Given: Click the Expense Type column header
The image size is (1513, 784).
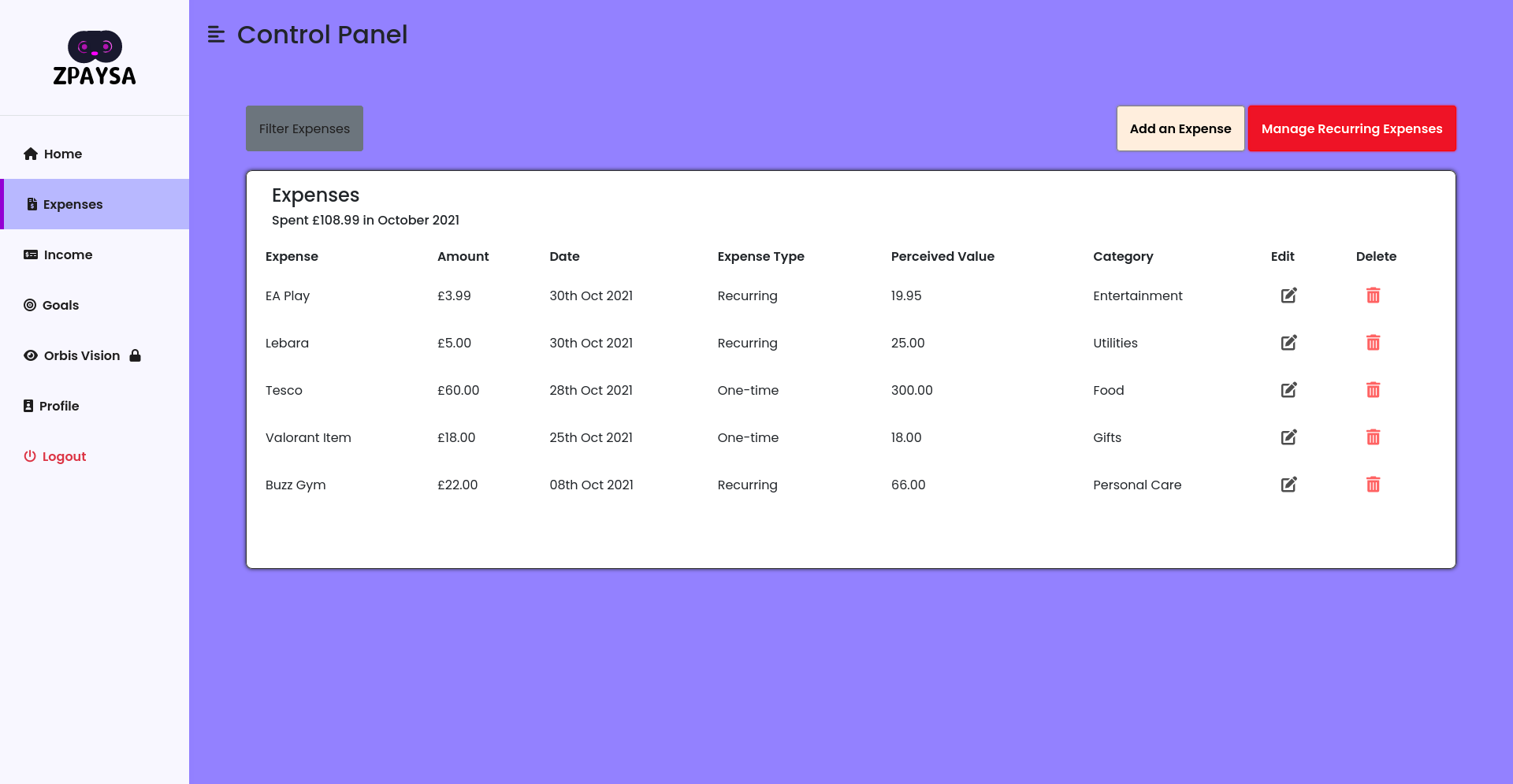Looking at the screenshot, I should pos(760,256).
